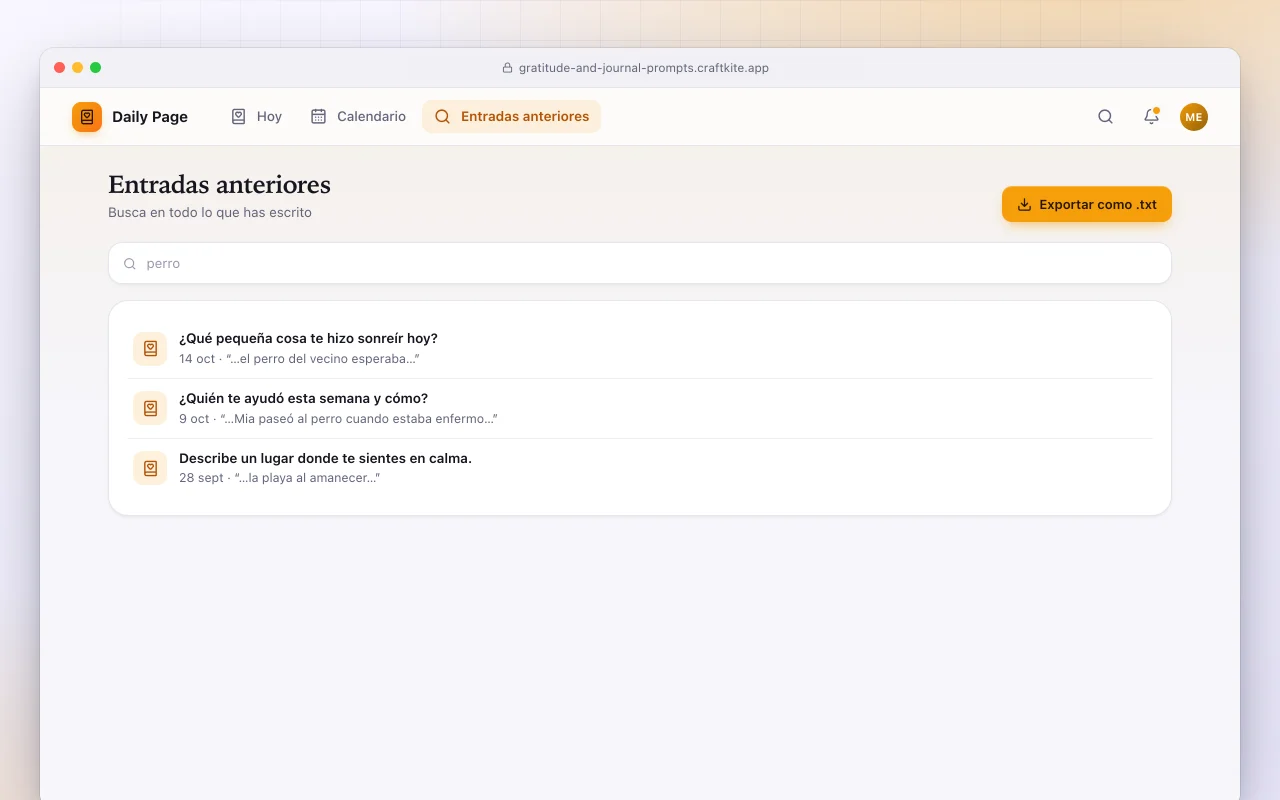Screen dimensions: 1280x800
Task: Click the browser address bar URL
Action: point(643,68)
